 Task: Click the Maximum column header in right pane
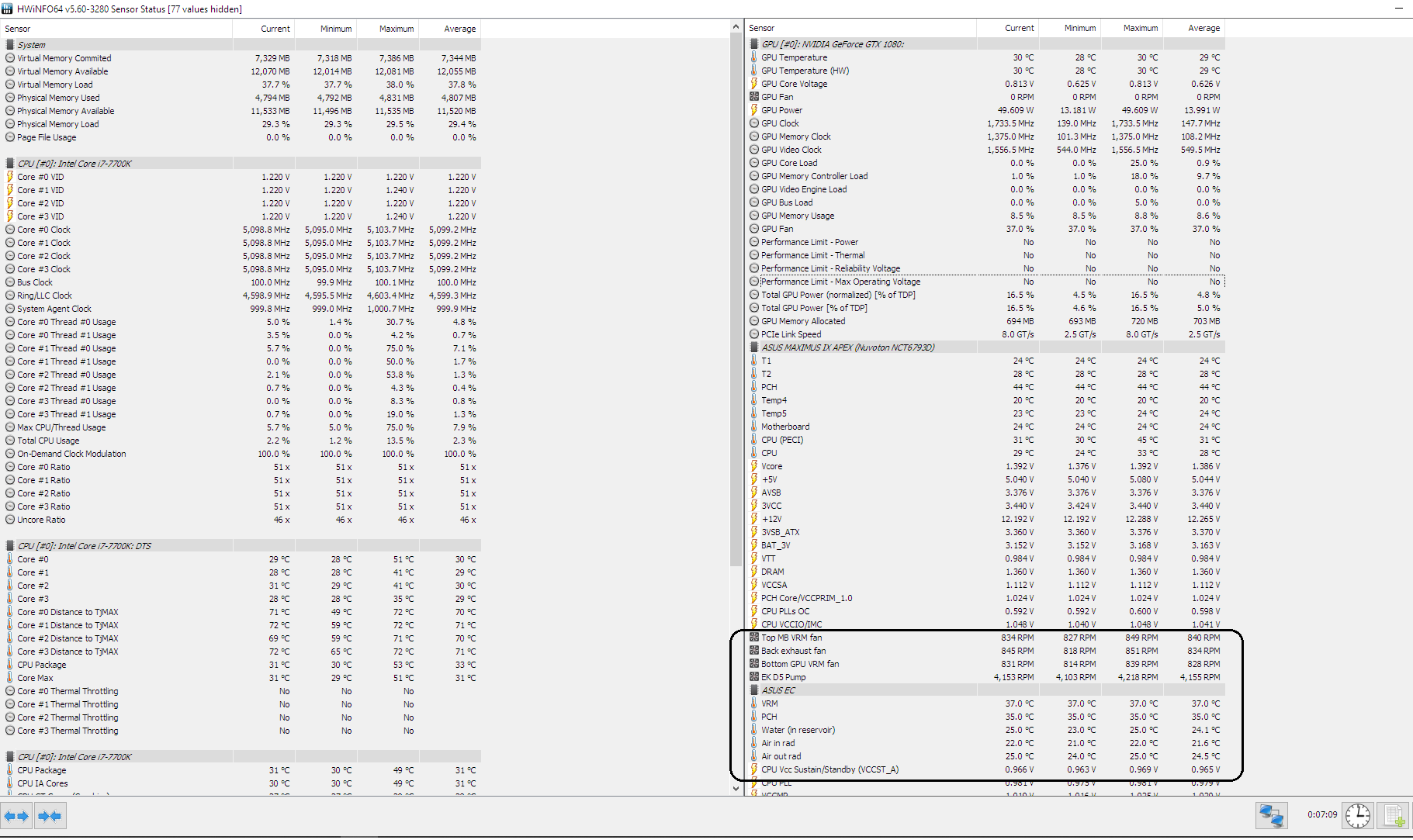1132,28
